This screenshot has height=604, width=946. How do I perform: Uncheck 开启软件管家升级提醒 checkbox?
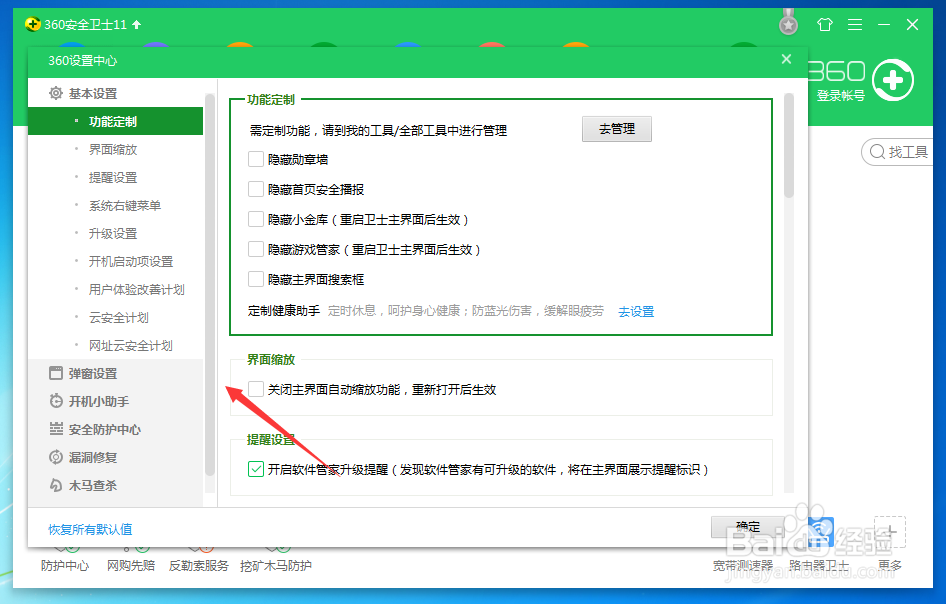(x=256, y=469)
